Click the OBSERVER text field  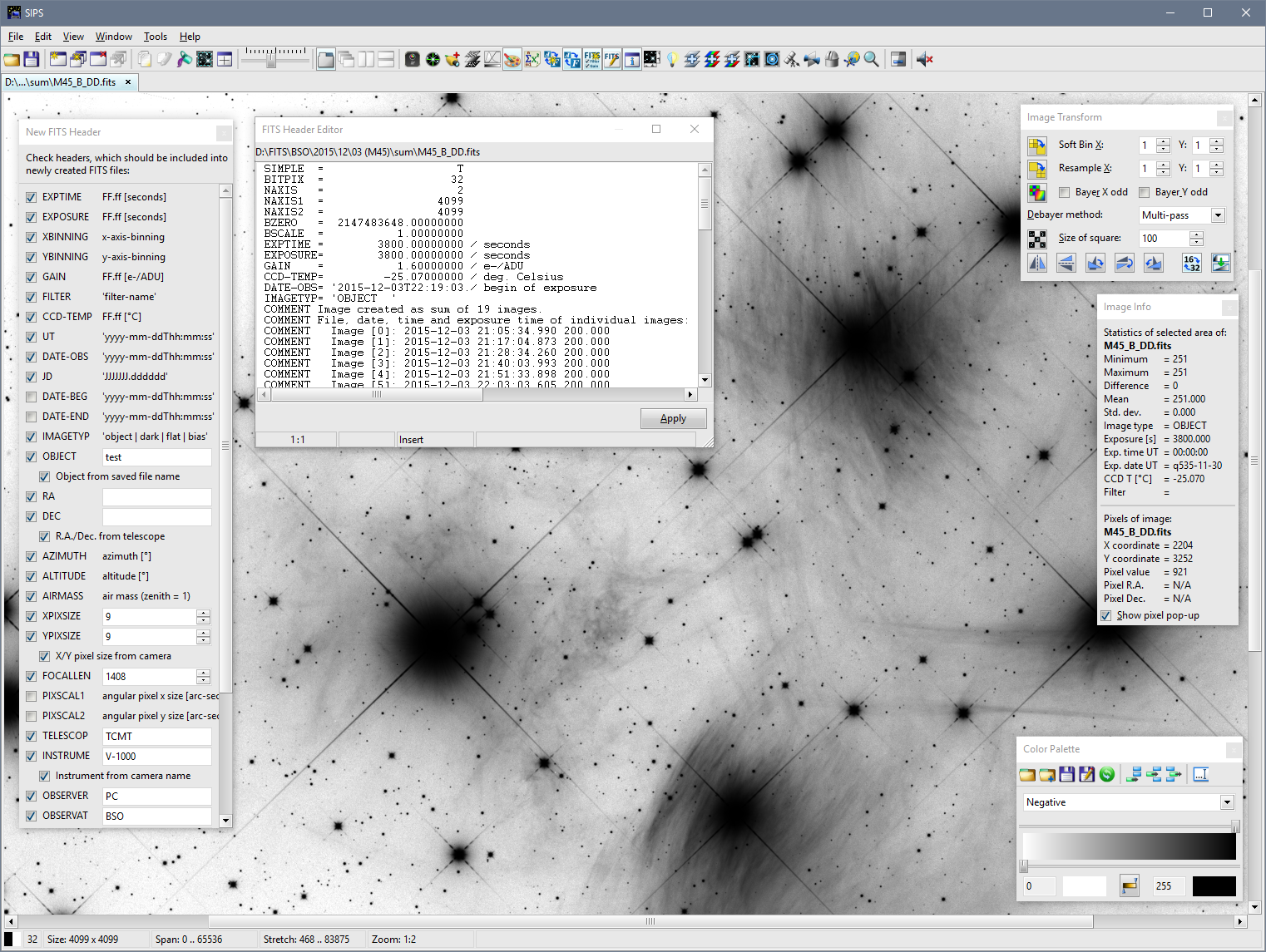[156, 796]
